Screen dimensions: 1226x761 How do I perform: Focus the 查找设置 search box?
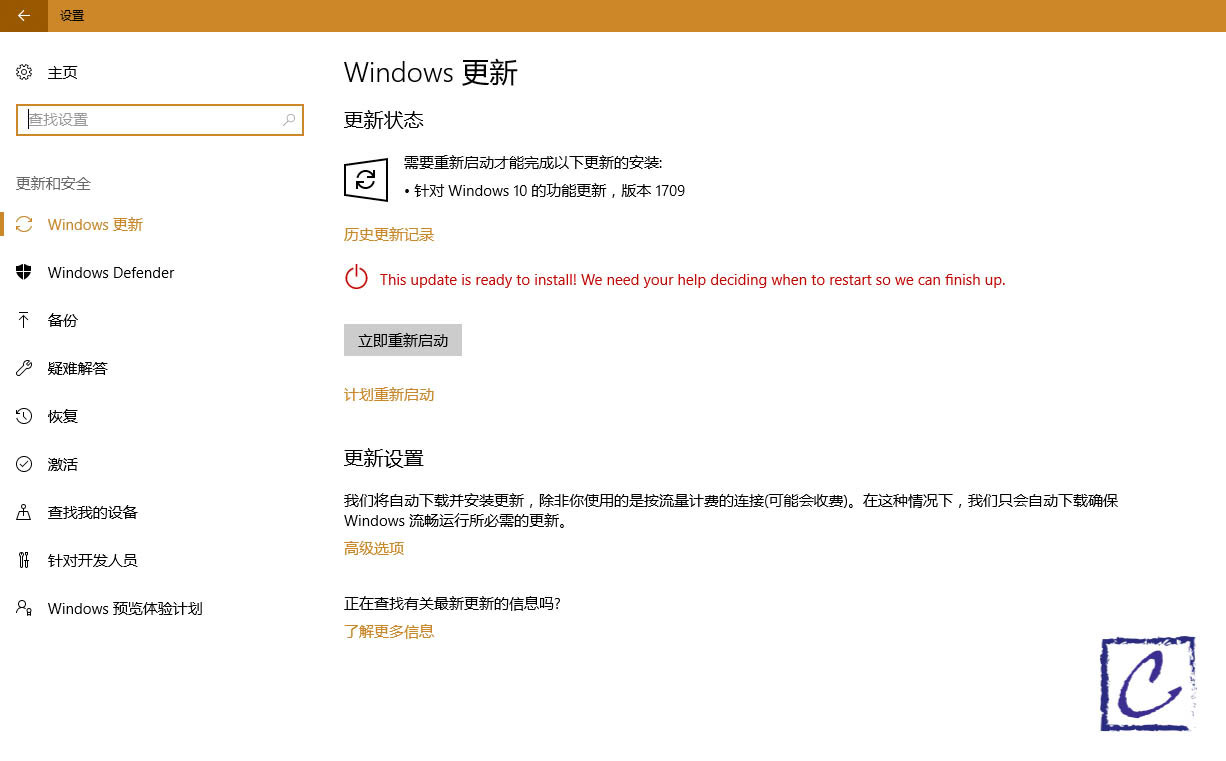(x=150, y=119)
